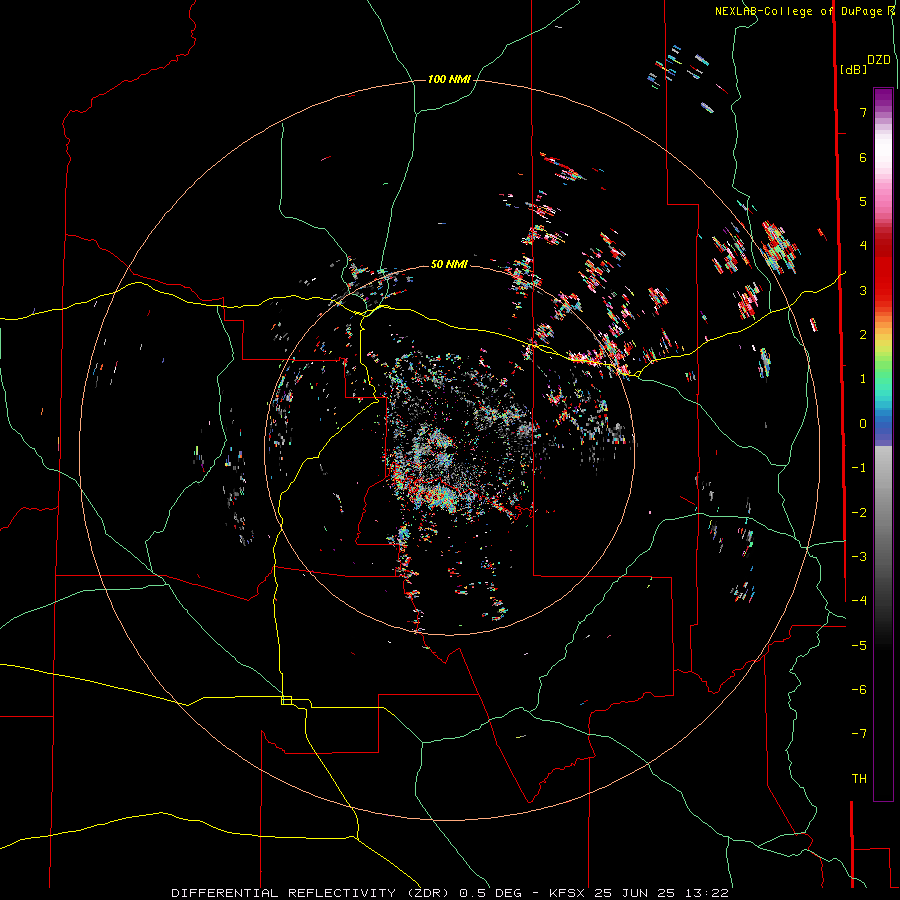Click the 5 value on color scale

(863, 201)
